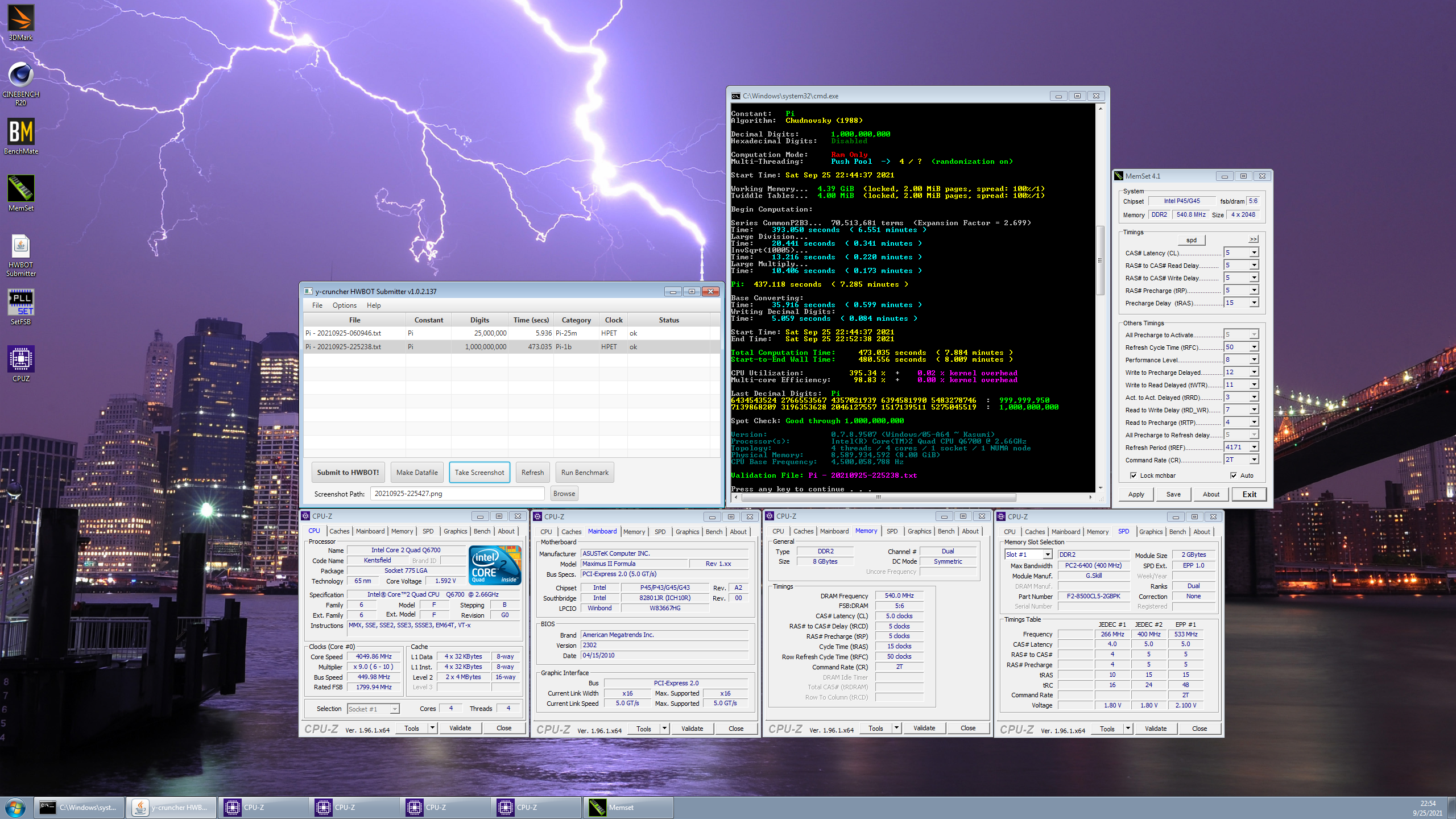Click cmd.exe vertical scrollbar thumb
Image resolution: width=1456 pixels, height=819 pixels.
pyautogui.click(x=1100, y=260)
